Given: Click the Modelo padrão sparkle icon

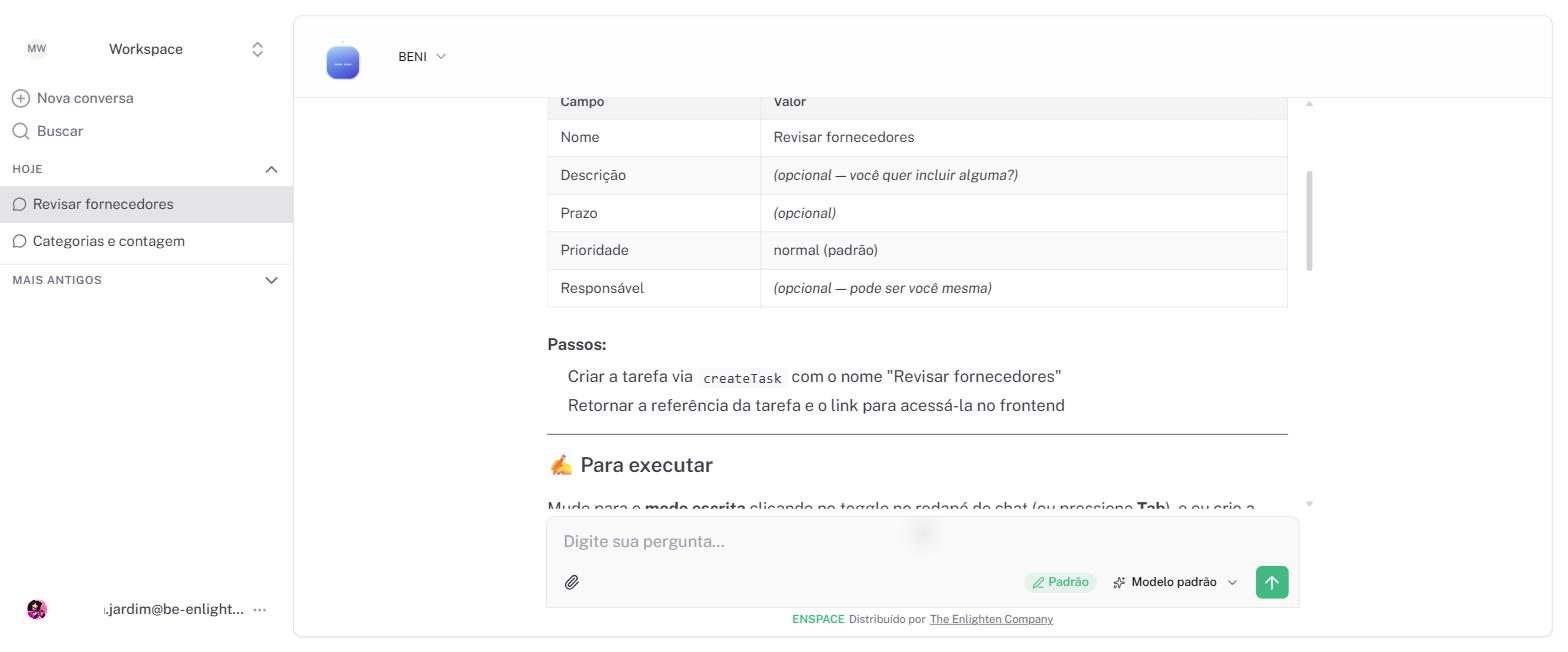Looking at the screenshot, I should pos(1119,582).
